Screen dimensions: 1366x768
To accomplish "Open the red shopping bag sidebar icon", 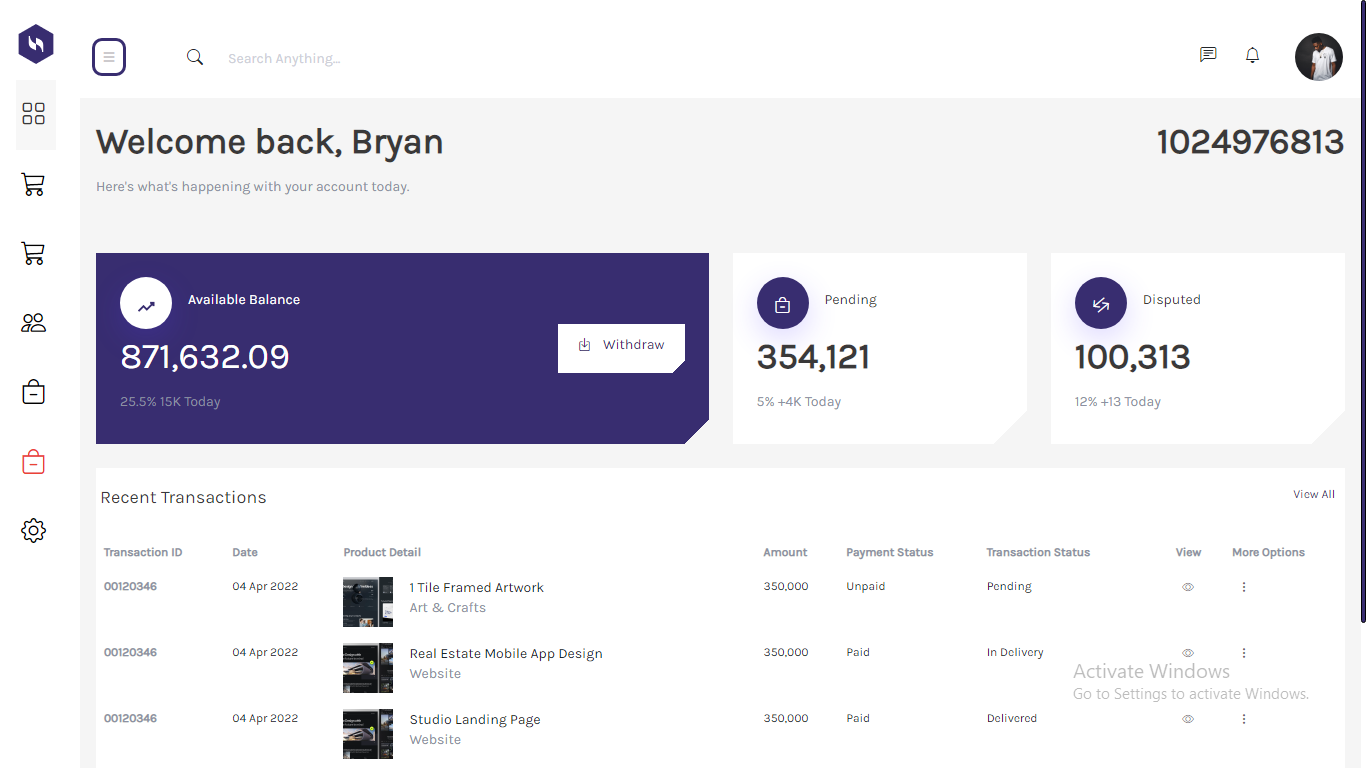I will (34, 462).
